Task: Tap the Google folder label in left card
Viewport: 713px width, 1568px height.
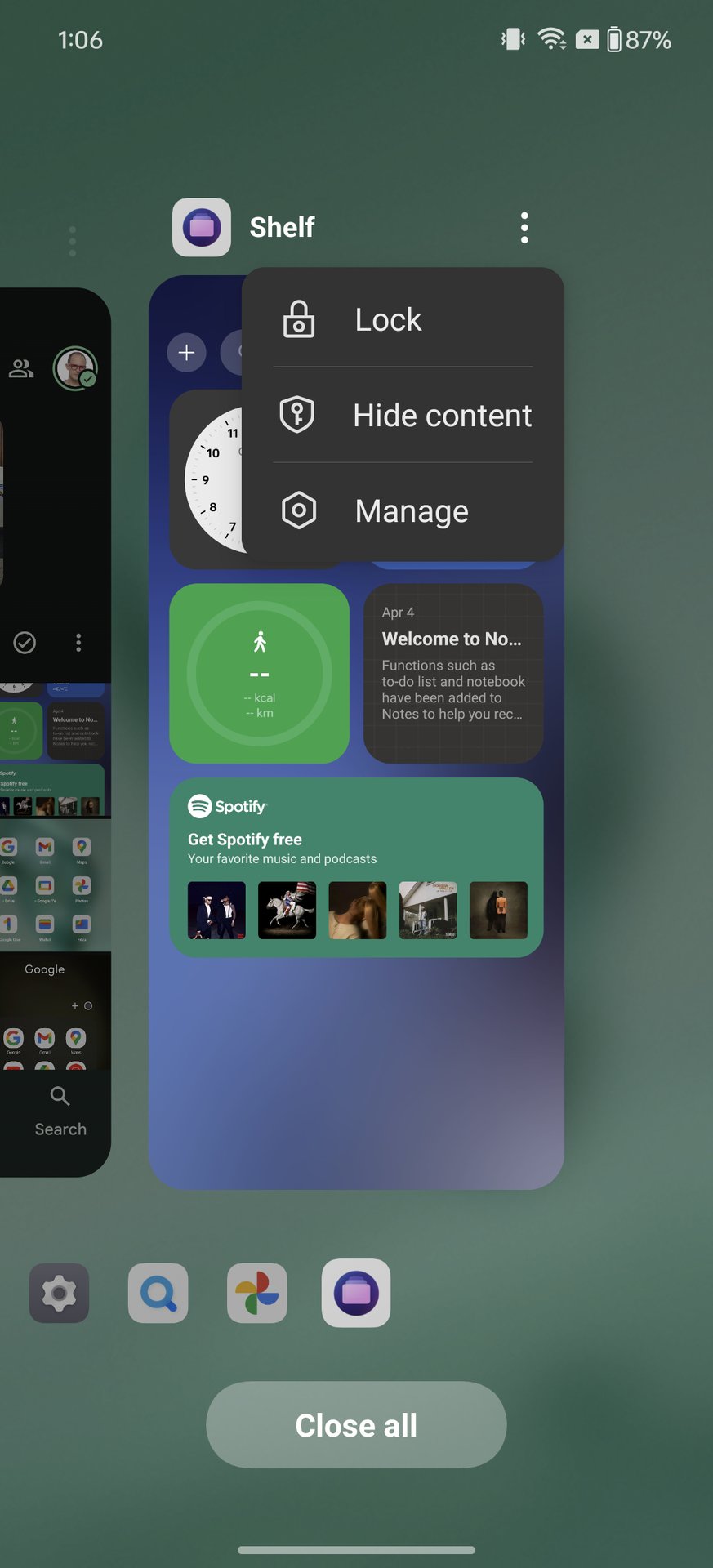Action: (45, 969)
